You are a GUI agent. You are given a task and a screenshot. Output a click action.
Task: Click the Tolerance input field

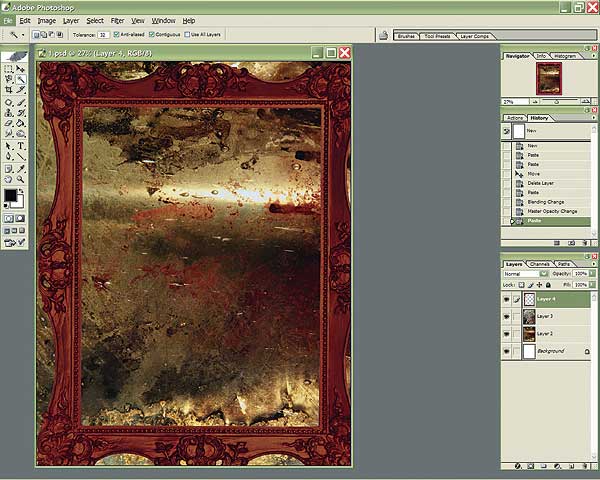pyautogui.click(x=103, y=34)
